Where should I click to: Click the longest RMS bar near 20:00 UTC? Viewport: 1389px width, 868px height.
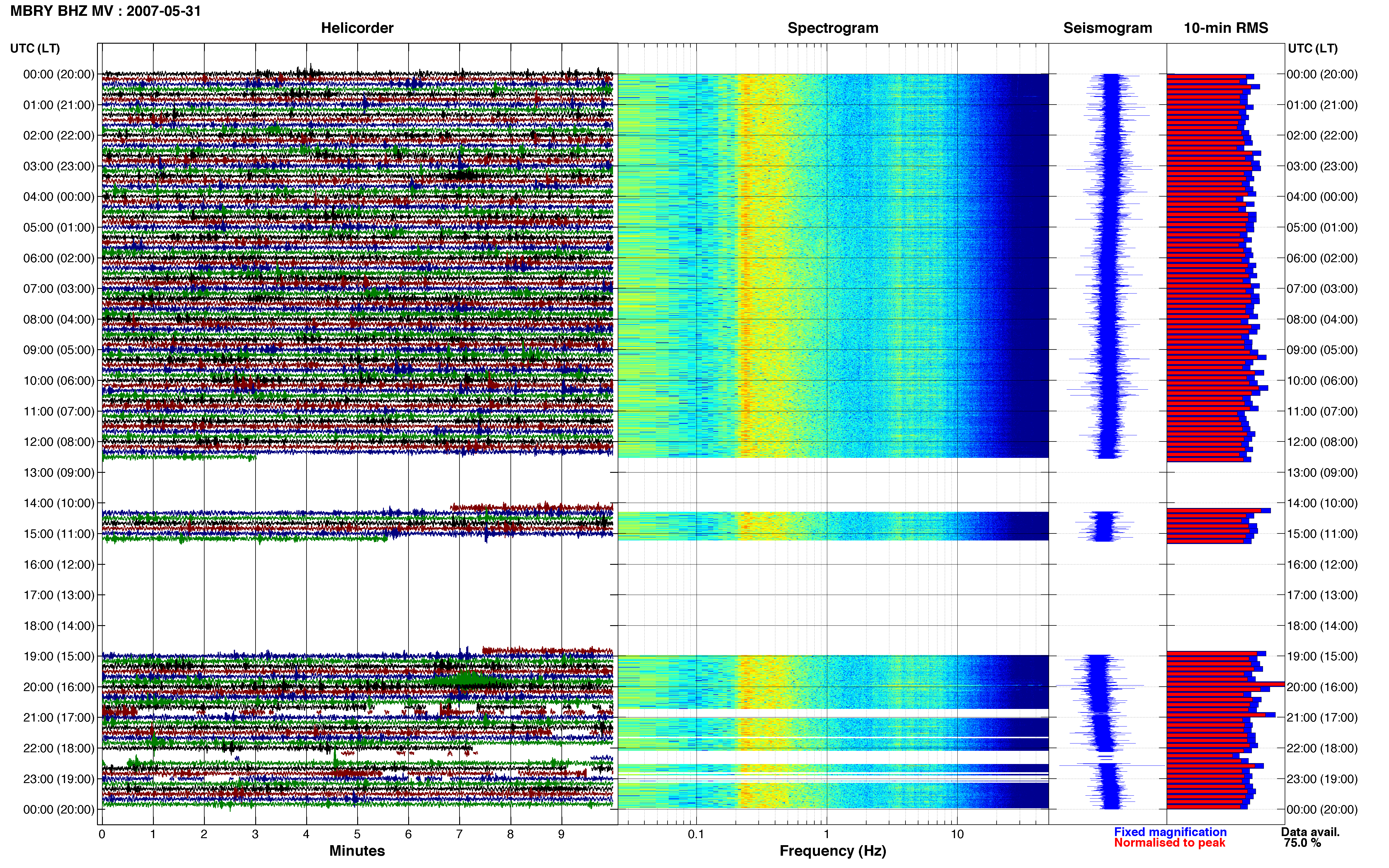pos(1225,684)
